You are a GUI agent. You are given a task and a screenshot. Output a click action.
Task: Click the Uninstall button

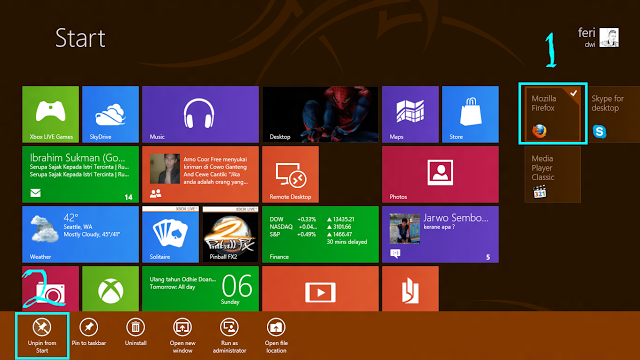point(136,332)
